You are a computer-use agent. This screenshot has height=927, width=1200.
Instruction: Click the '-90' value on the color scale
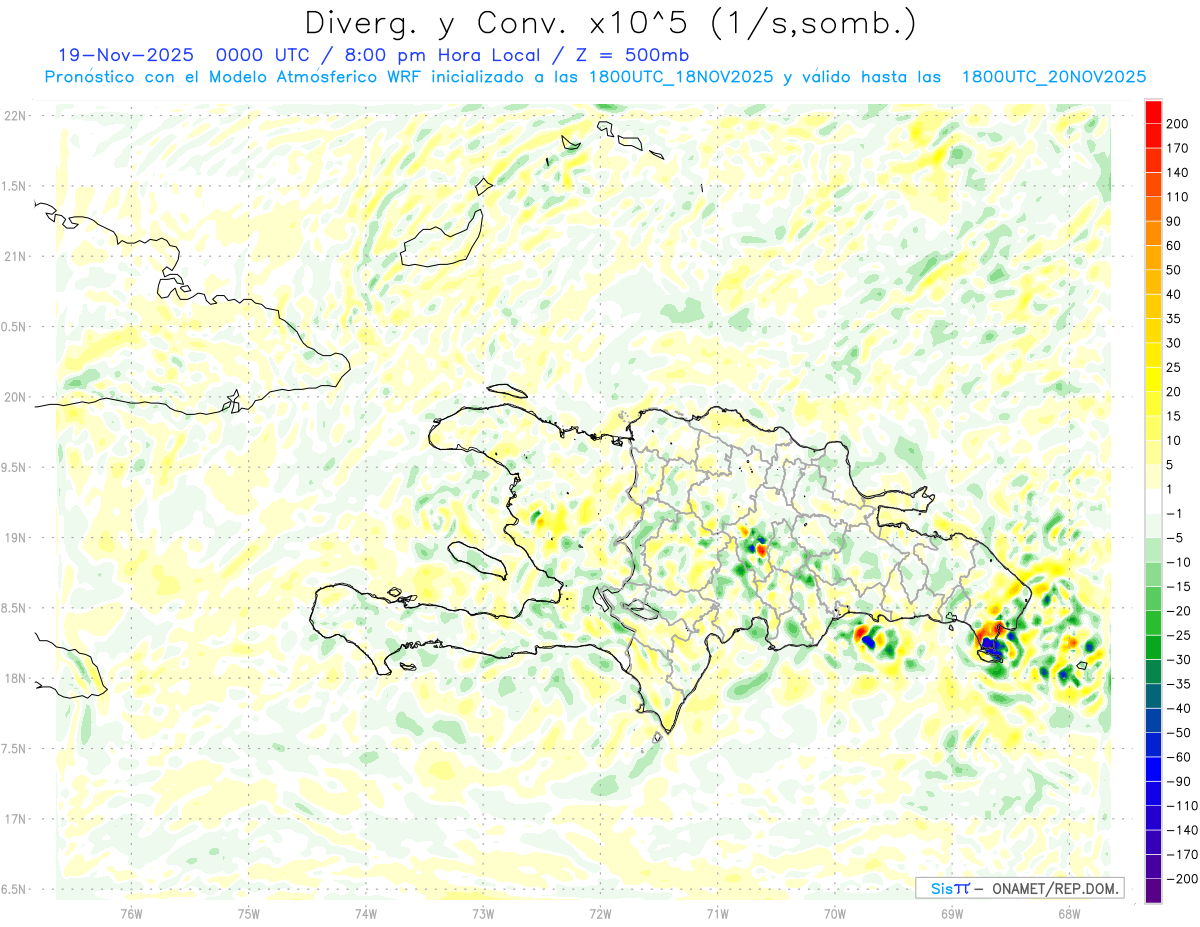(1178, 781)
